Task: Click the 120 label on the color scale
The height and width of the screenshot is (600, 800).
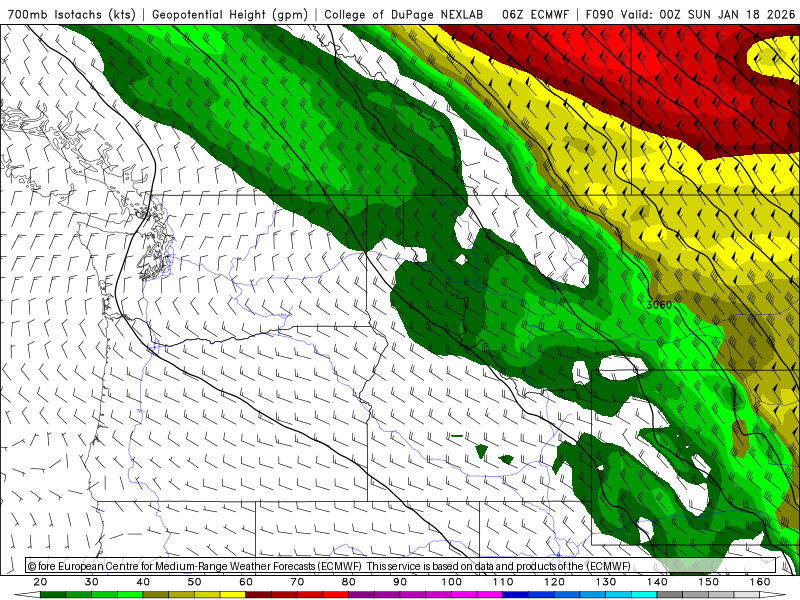Action: 555,582
